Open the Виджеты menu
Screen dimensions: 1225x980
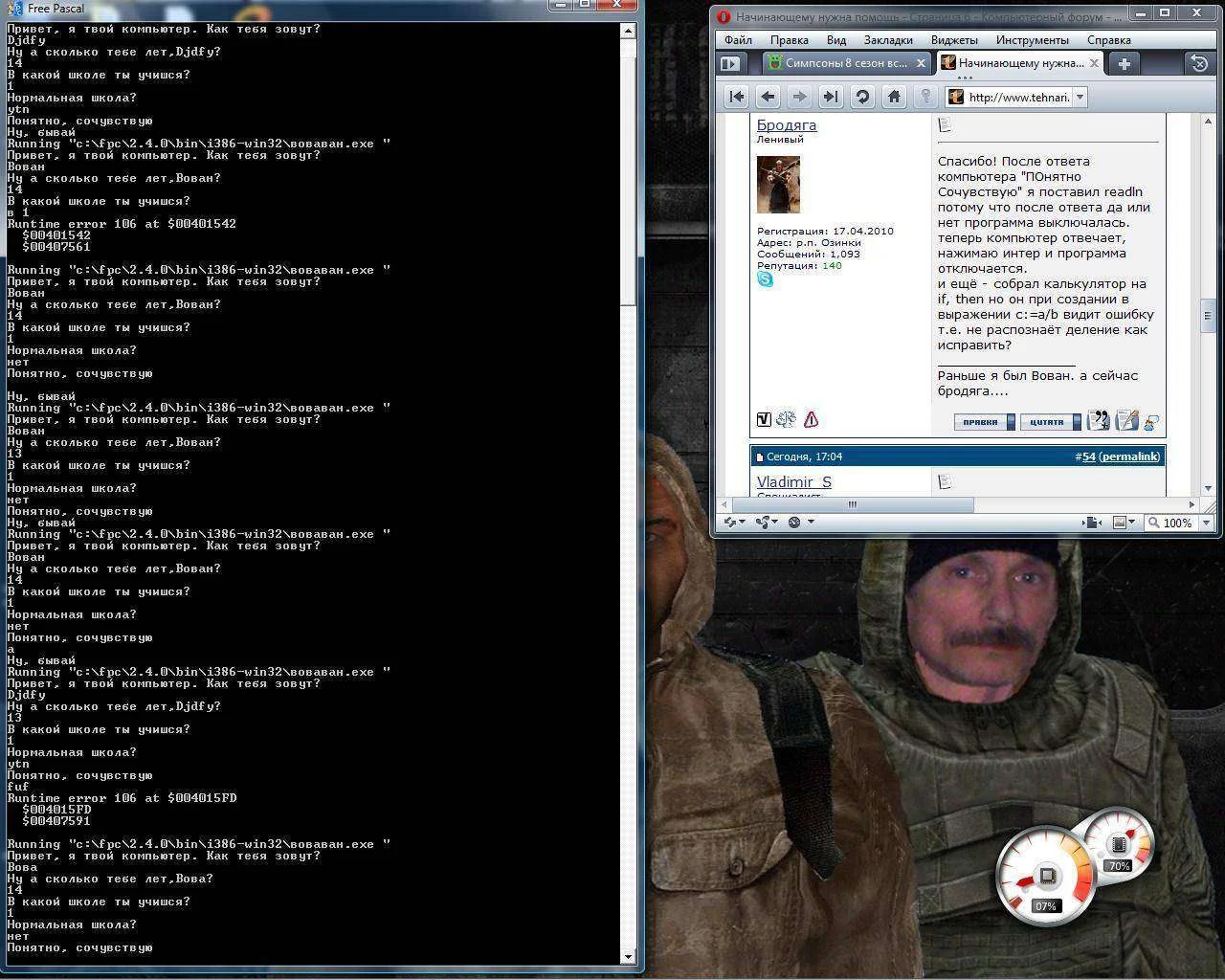[x=954, y=40]
